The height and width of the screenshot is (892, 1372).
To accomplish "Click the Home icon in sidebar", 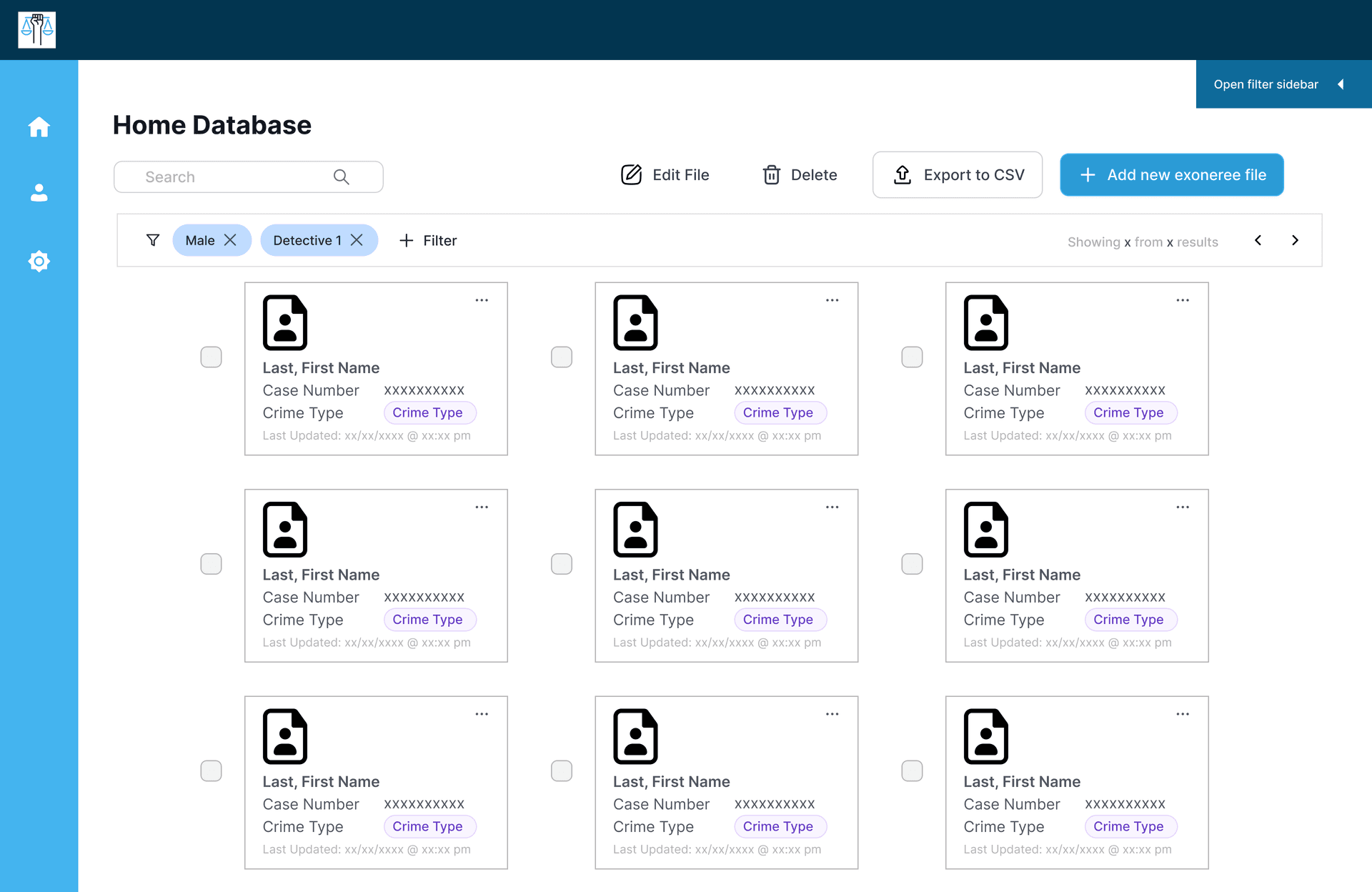I will [39, 127].
